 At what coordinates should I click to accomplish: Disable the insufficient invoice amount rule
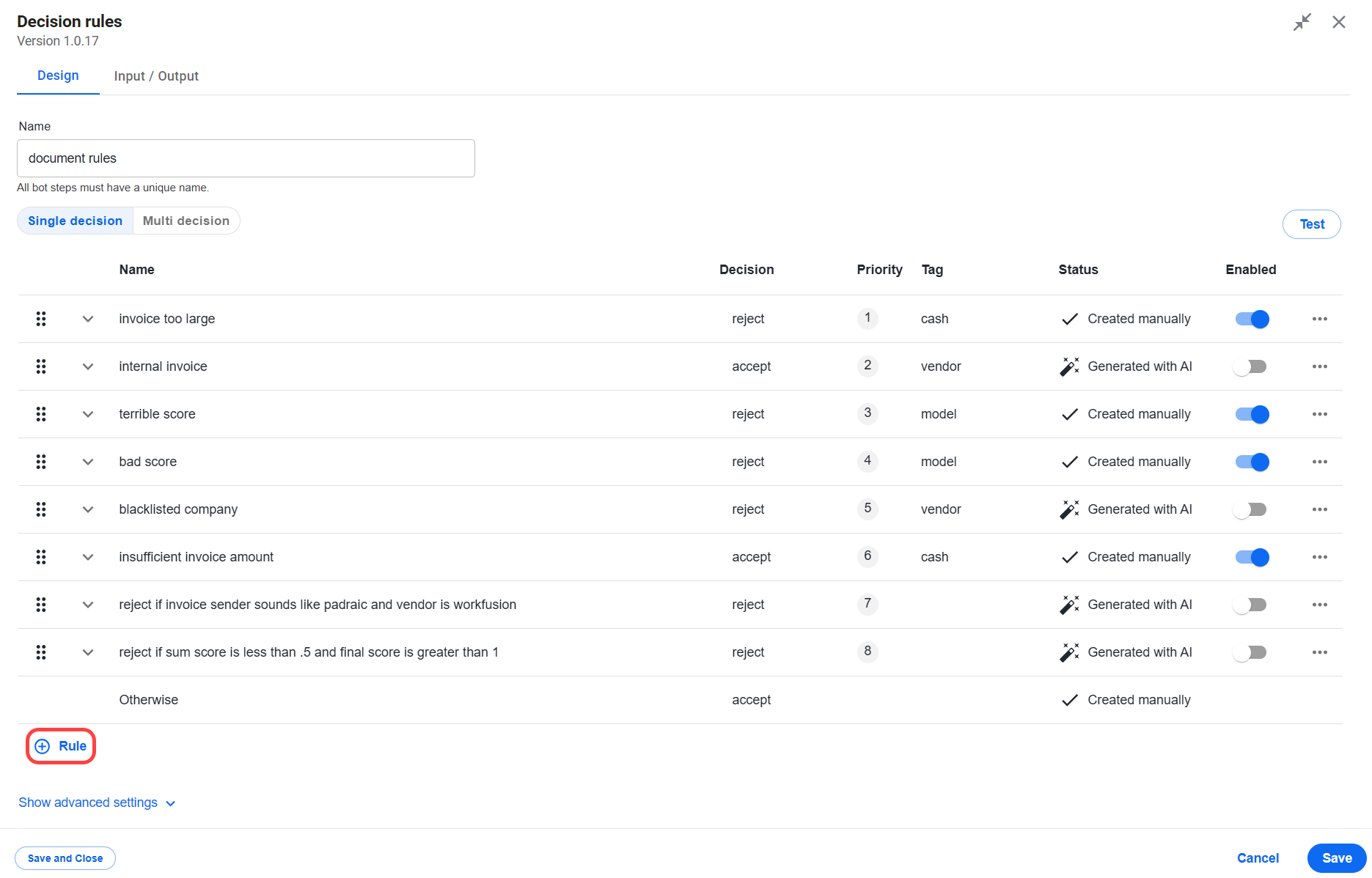click(1252, 557)
